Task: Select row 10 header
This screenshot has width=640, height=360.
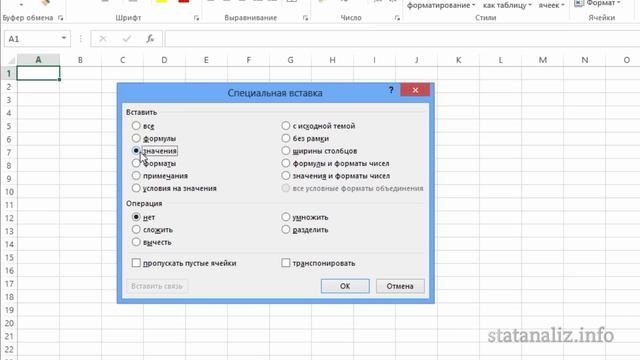Action: tap(9, 192)
